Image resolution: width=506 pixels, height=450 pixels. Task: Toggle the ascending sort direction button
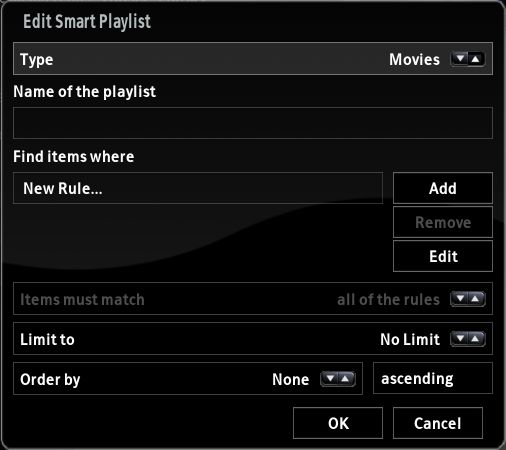433,378
